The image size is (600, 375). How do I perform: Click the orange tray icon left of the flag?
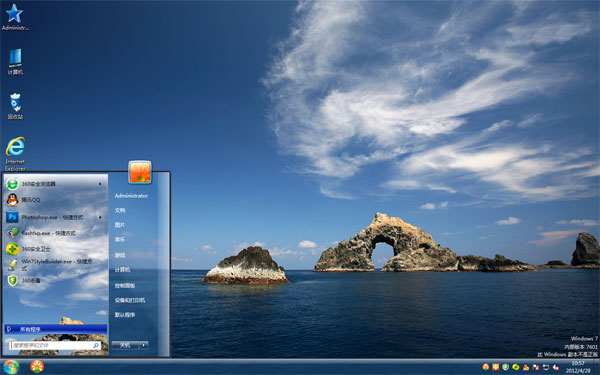pyautogui.click(x=526, y=367)
